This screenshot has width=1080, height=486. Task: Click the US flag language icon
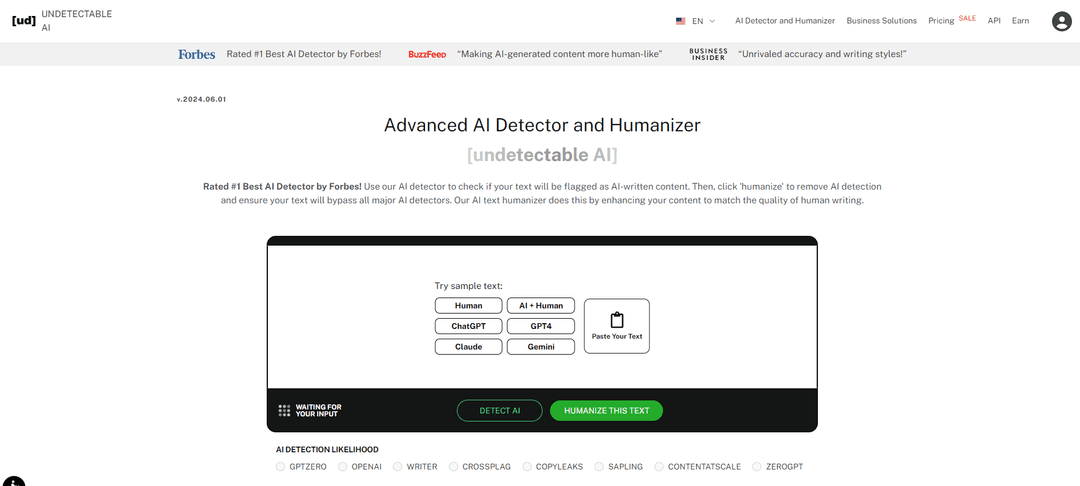(681, 21)
